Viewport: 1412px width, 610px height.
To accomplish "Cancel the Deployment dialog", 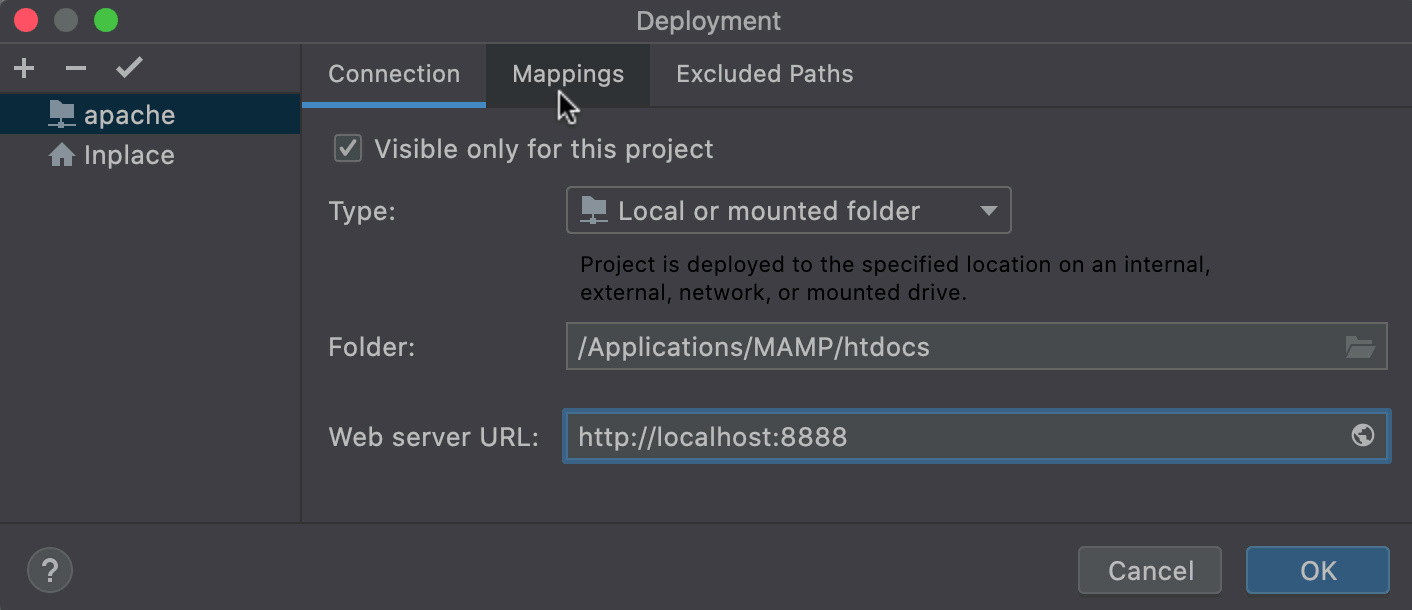I will pyautogui.click(x=1150, y=571).
